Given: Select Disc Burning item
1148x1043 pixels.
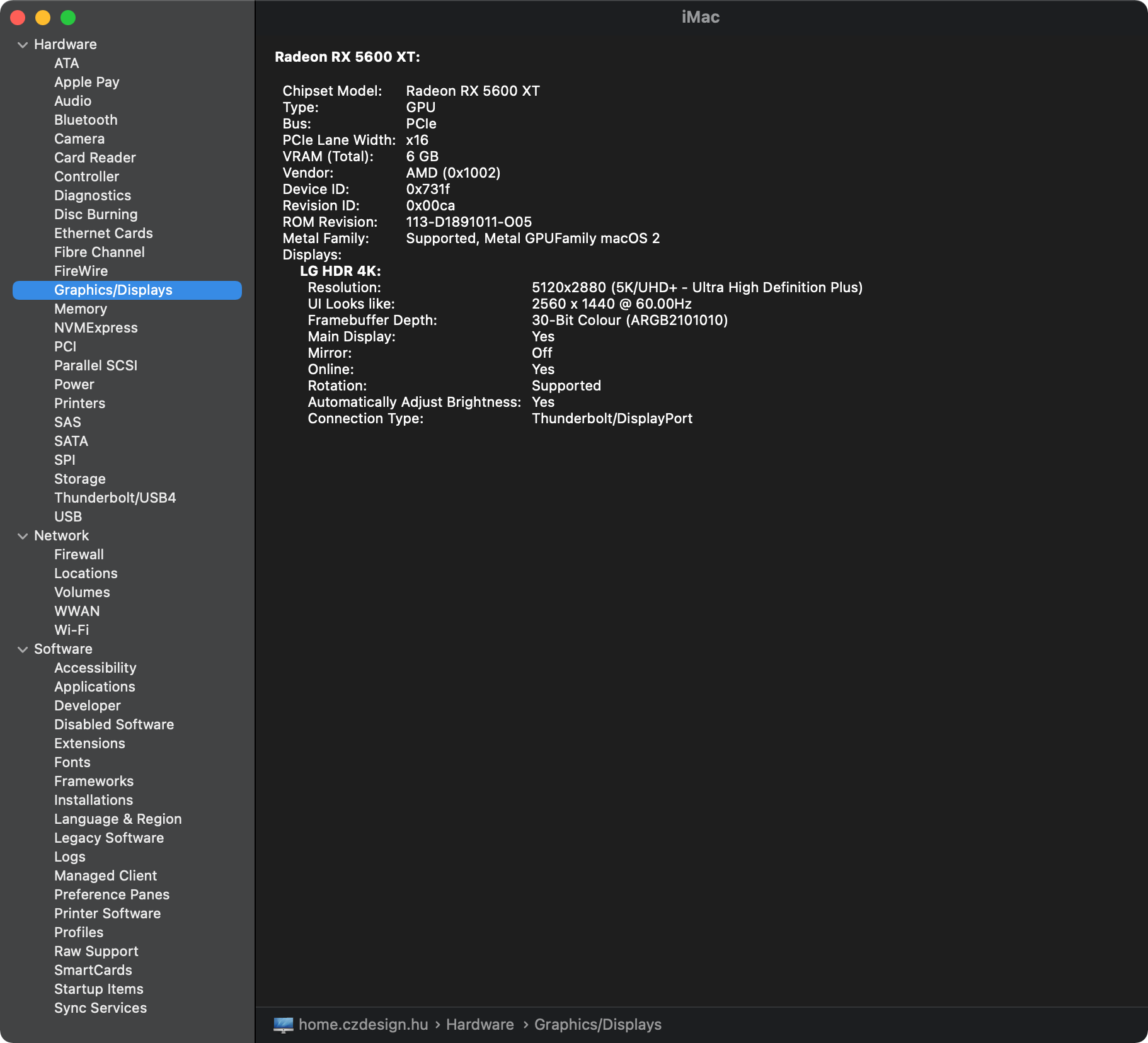Looking at the screenshot, I should pyautogui.click(x=96, y=214).
